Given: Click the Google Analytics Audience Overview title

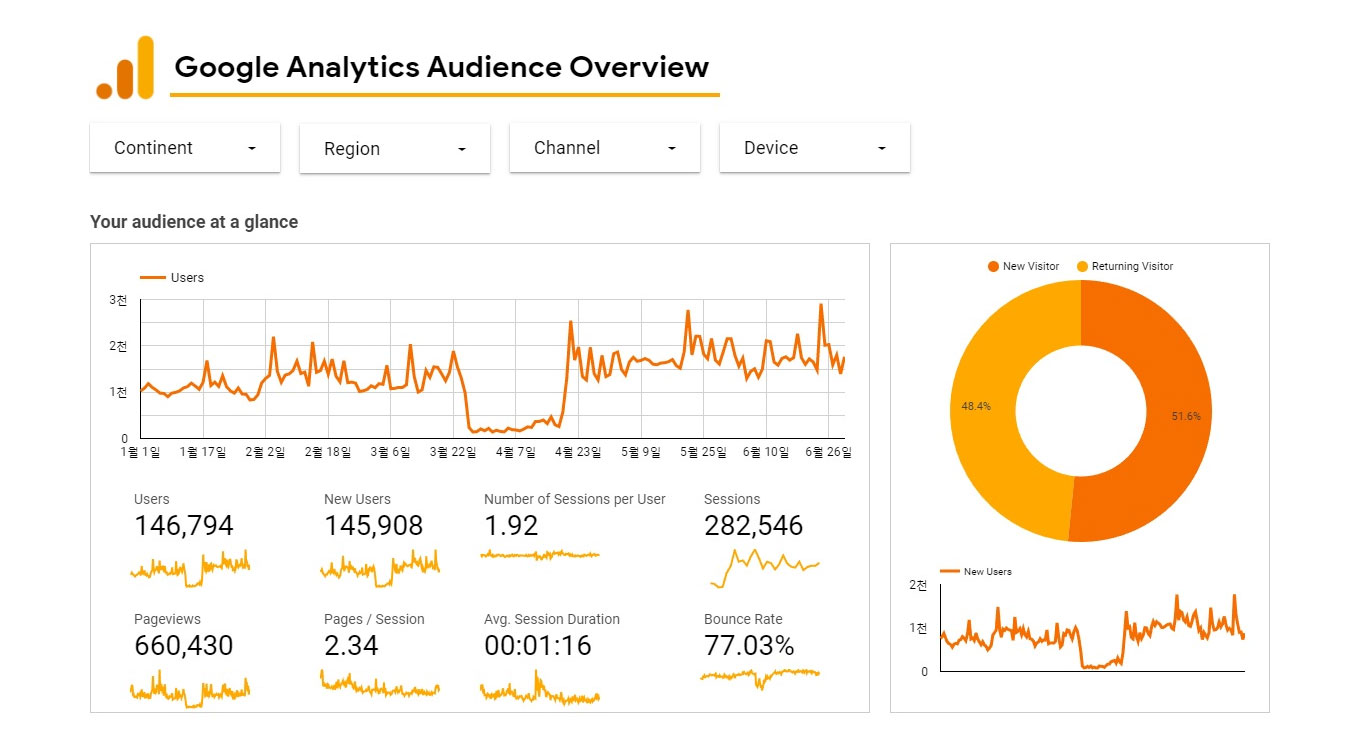Looking at the screenshot, I should 441,67.
